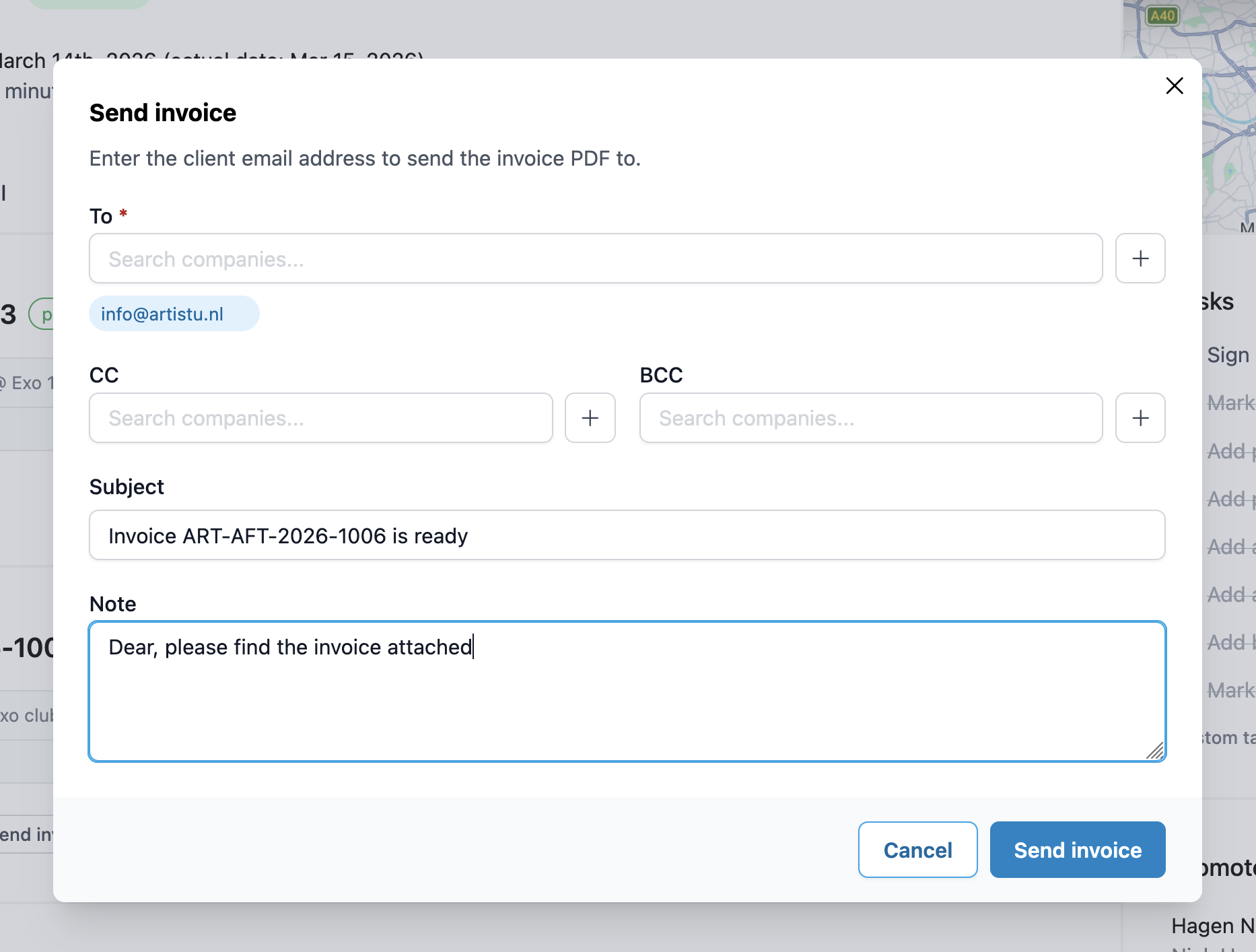This screenshot has height=952, width=1256.
Task: Click inside the Note text area
Action: (x=626, y=700)
